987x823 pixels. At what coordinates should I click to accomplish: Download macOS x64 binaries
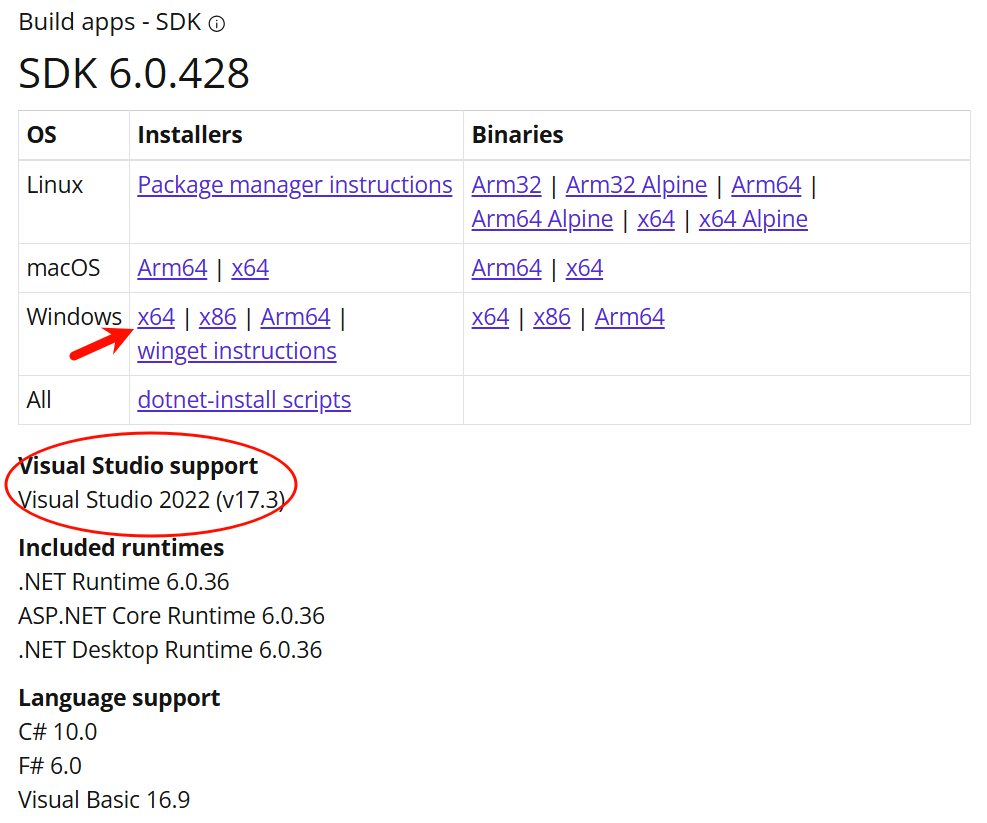point(584,268)
